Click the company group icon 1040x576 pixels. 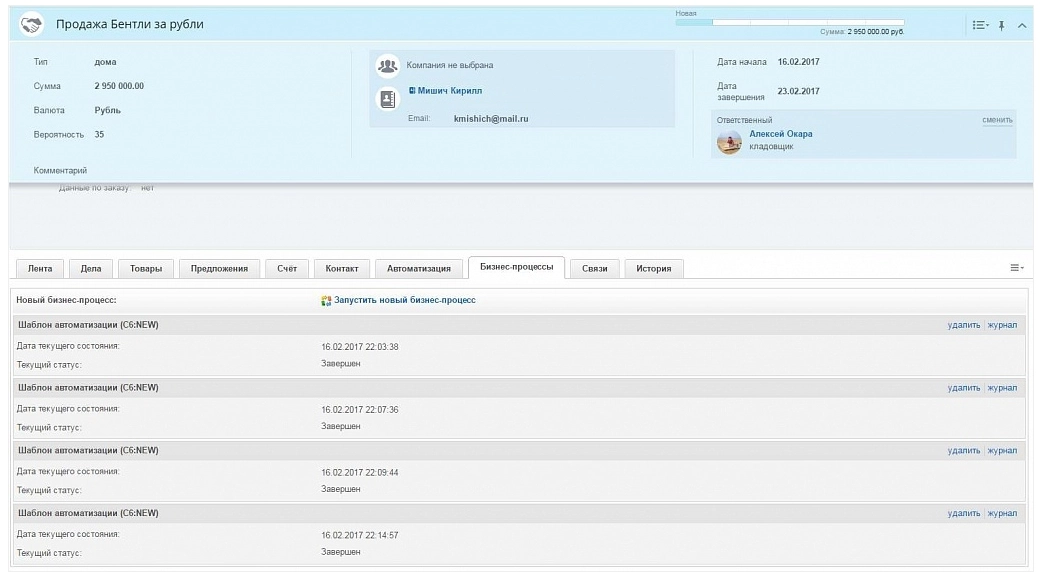tap(386, 66)
